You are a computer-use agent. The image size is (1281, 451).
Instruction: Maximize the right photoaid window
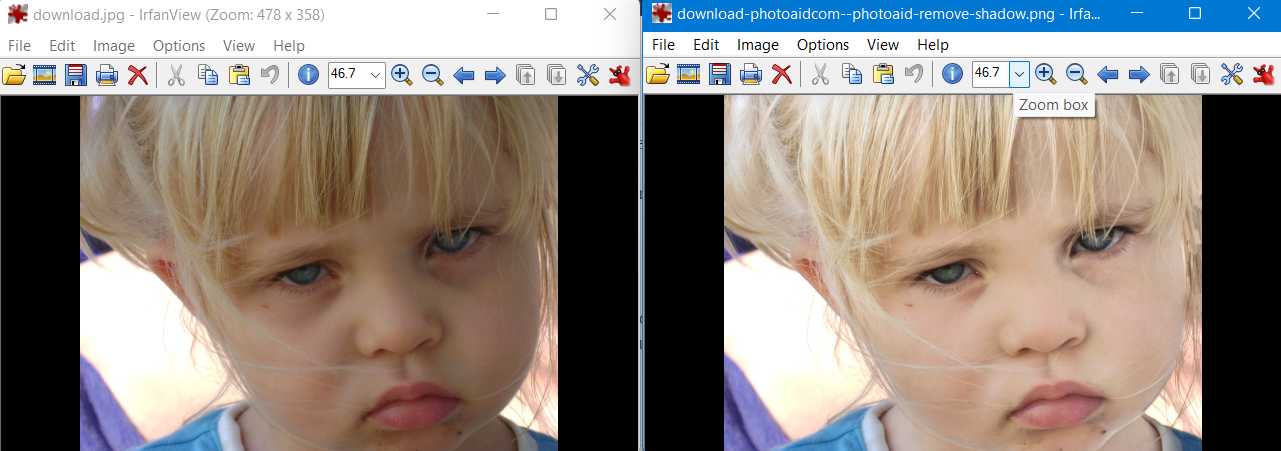[x=1195, y=13]
